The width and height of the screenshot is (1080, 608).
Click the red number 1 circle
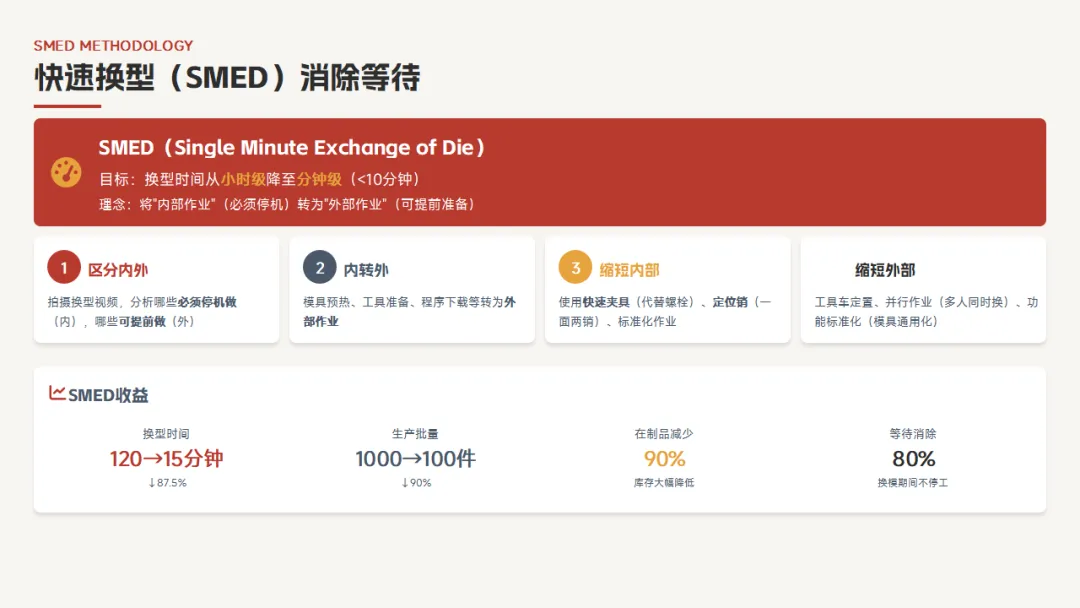click(63, 268)
